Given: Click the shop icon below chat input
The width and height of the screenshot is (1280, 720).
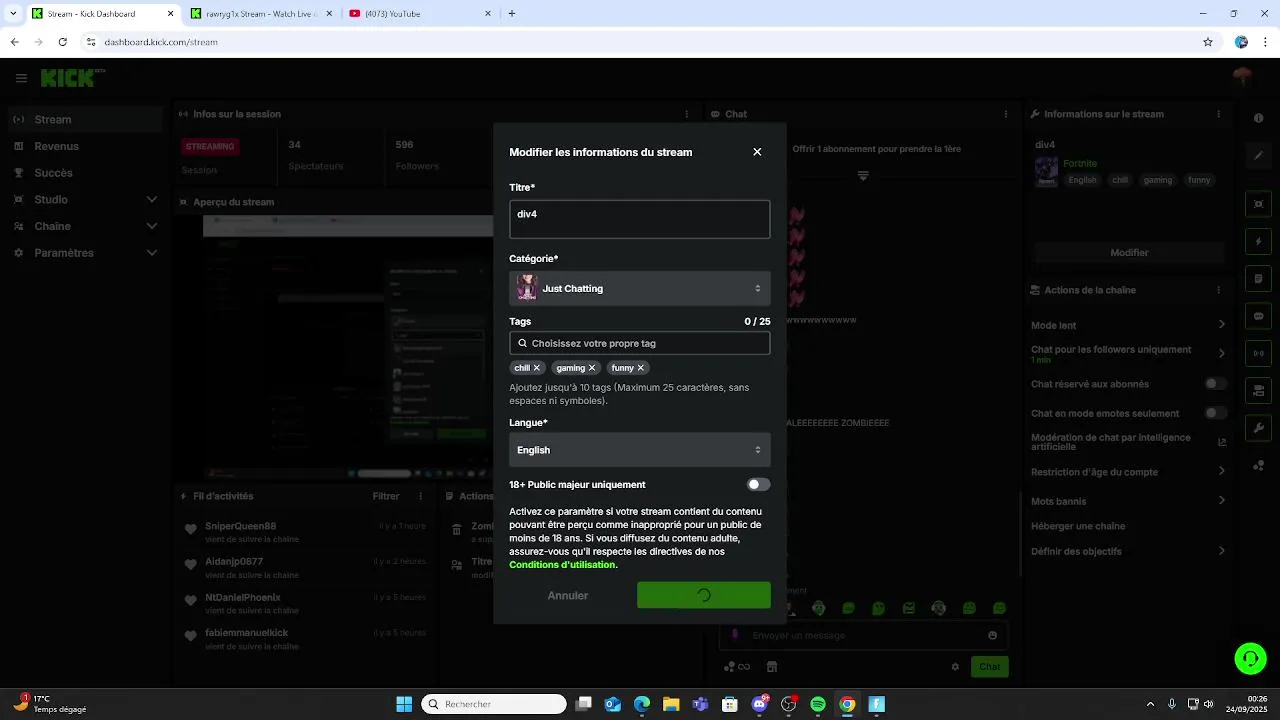Looking at the screenshot, I should pos(772,667).
